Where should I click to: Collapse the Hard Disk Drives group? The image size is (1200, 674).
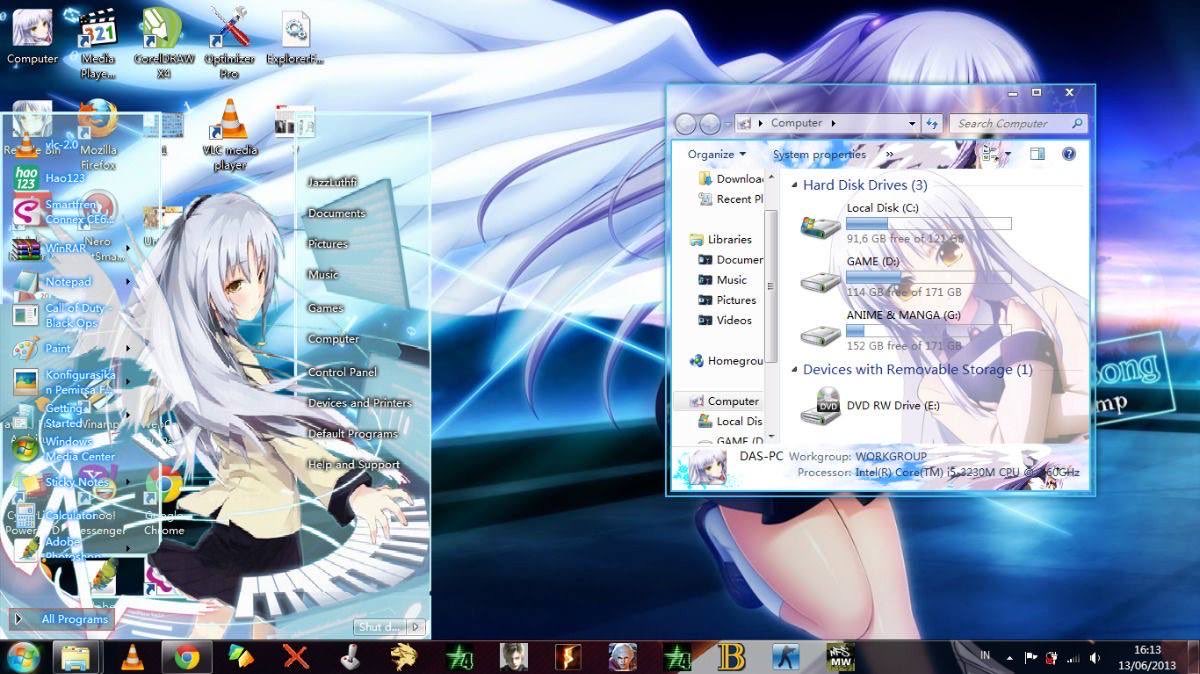795,186
